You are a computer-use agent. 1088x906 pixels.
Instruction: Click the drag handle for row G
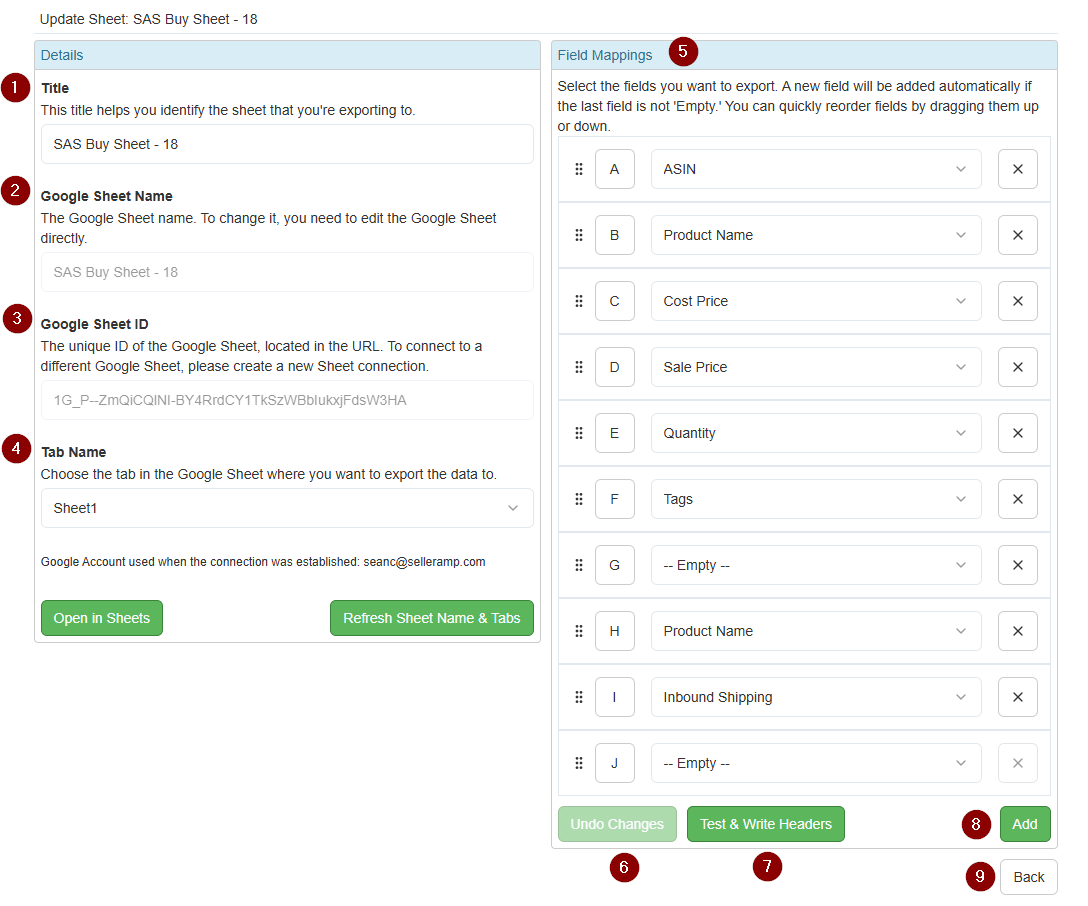pos(579,565)
